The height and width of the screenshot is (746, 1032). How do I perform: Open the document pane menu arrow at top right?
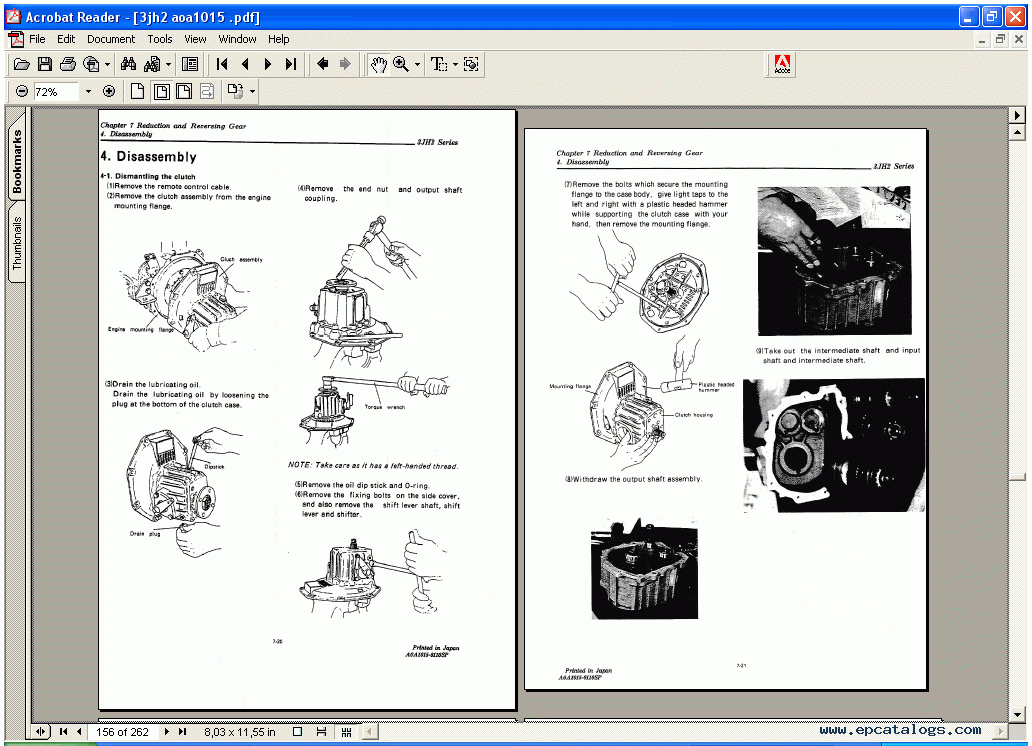(1018, 115)
